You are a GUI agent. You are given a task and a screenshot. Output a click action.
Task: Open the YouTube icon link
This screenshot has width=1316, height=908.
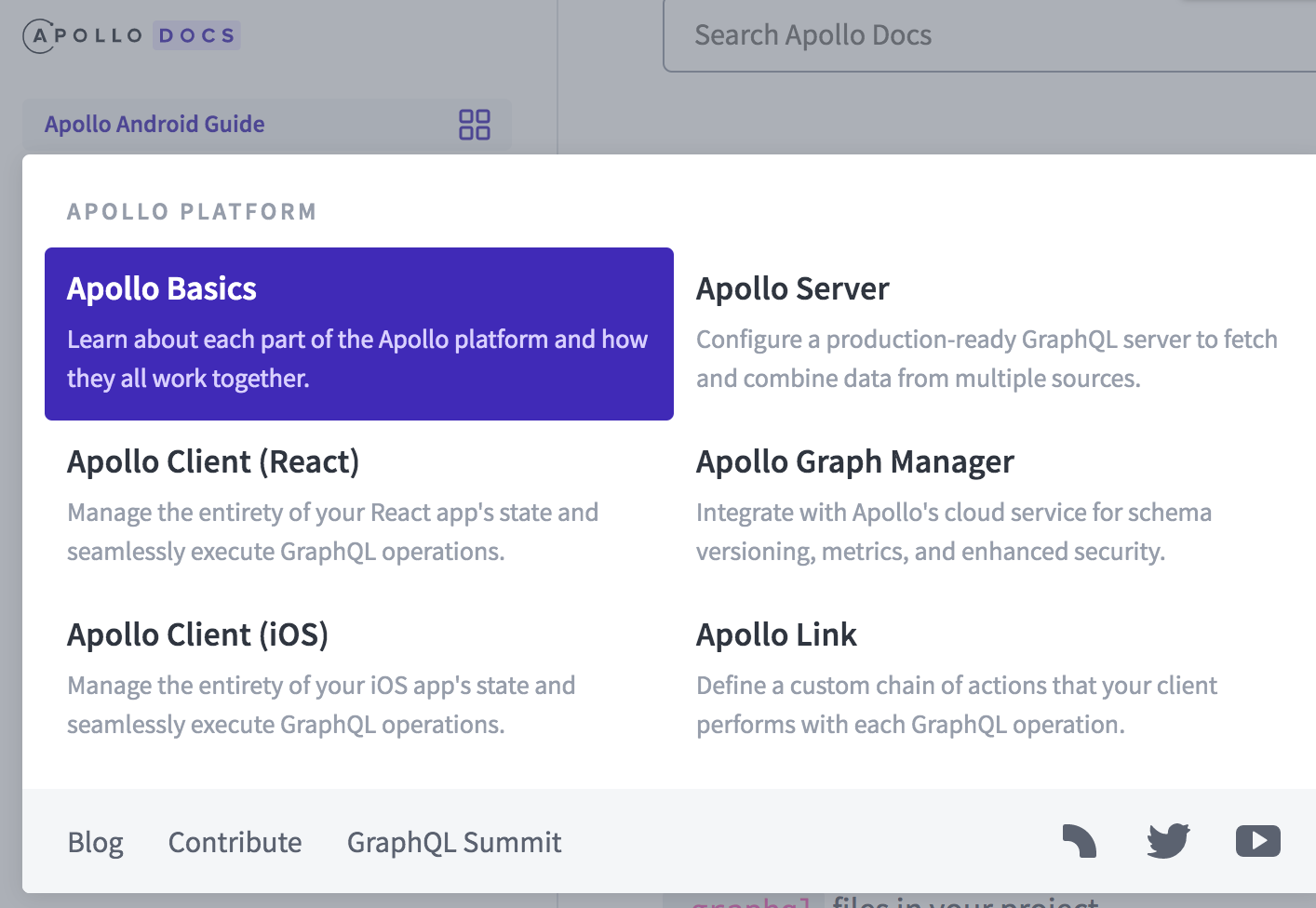(x=1257, y=841)
